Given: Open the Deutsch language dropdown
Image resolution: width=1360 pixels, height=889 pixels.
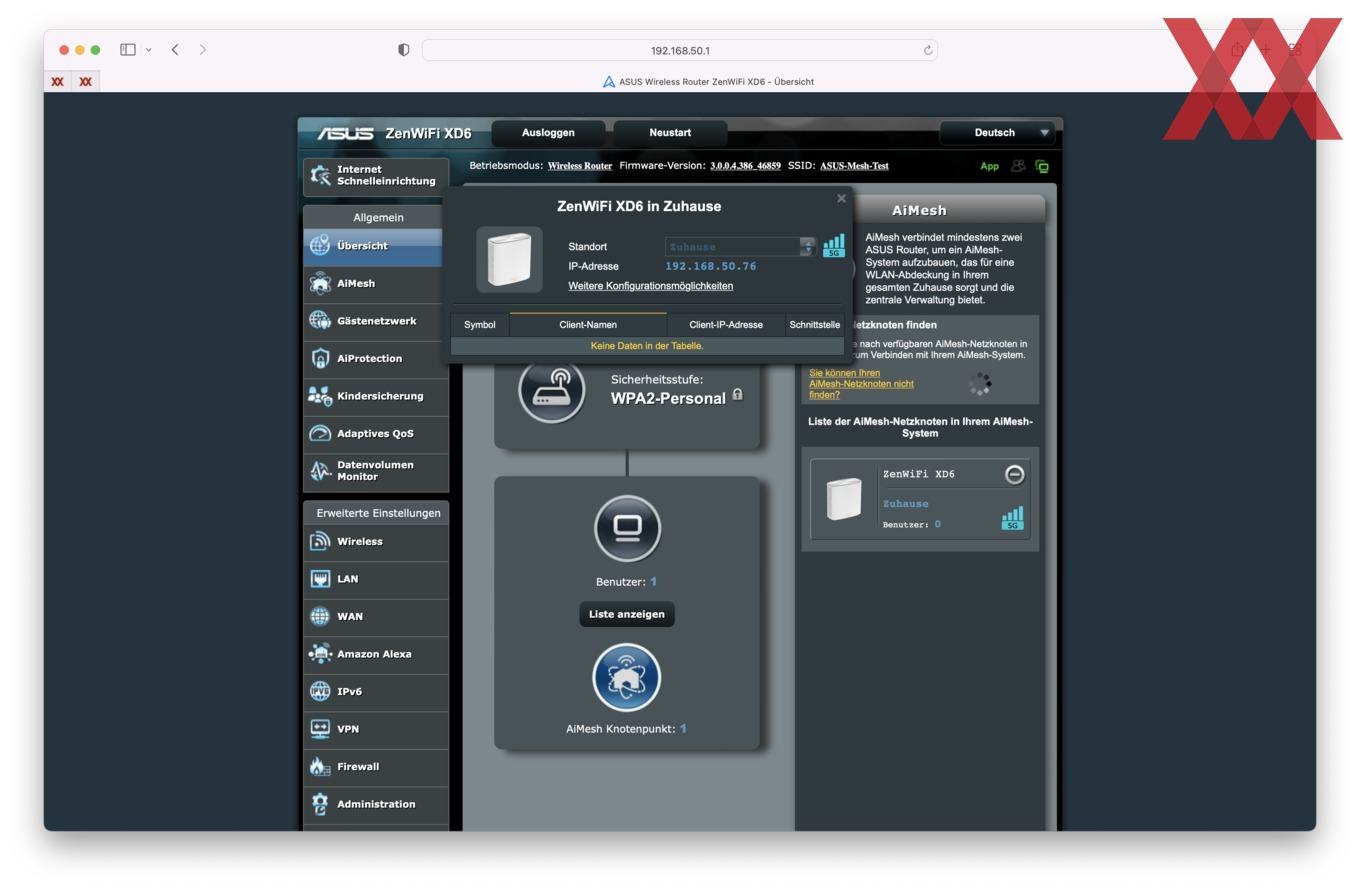Looking at the screenshot, I should coord(998,133).
